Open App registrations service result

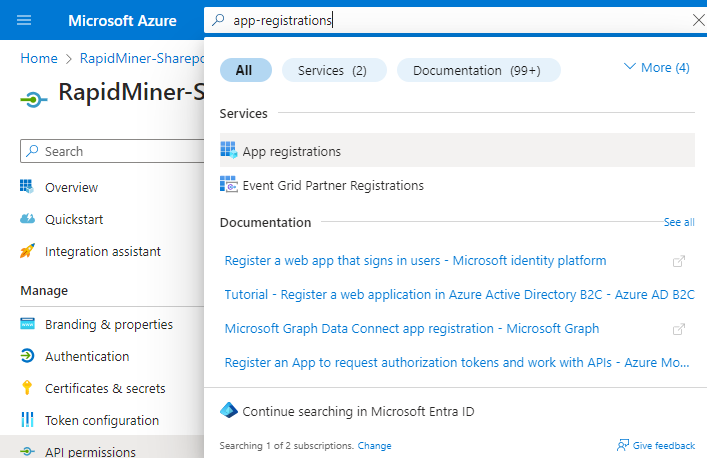pos(291,152)
